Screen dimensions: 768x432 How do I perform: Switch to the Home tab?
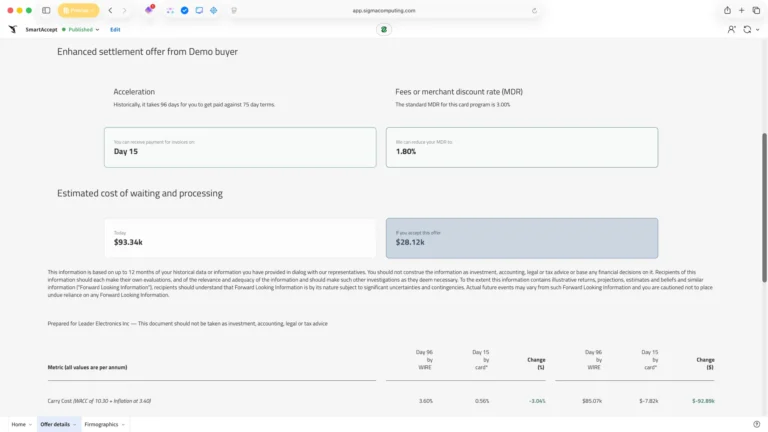(18, 424)
